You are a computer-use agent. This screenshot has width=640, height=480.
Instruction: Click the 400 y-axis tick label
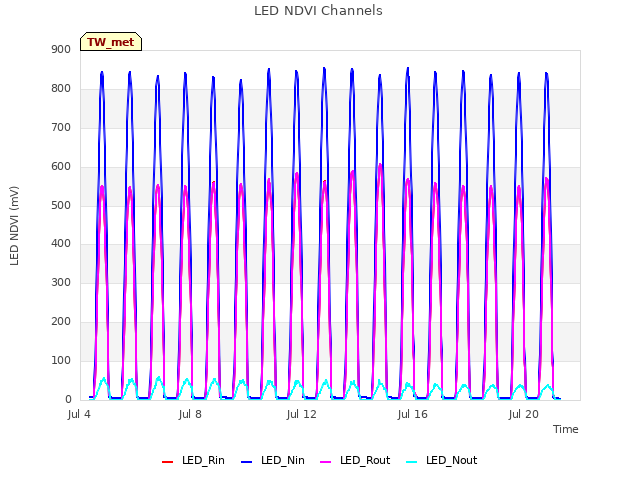pos(61,244)
